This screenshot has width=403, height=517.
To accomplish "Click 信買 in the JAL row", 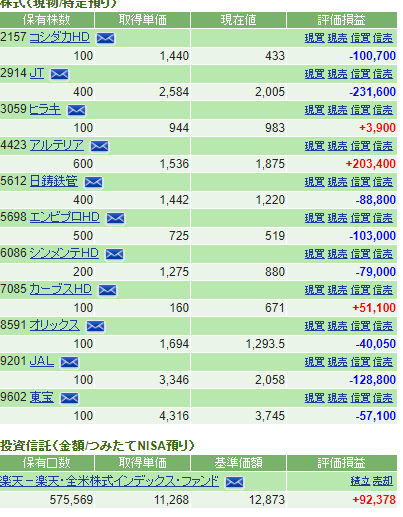I will [x=360, y=362].
